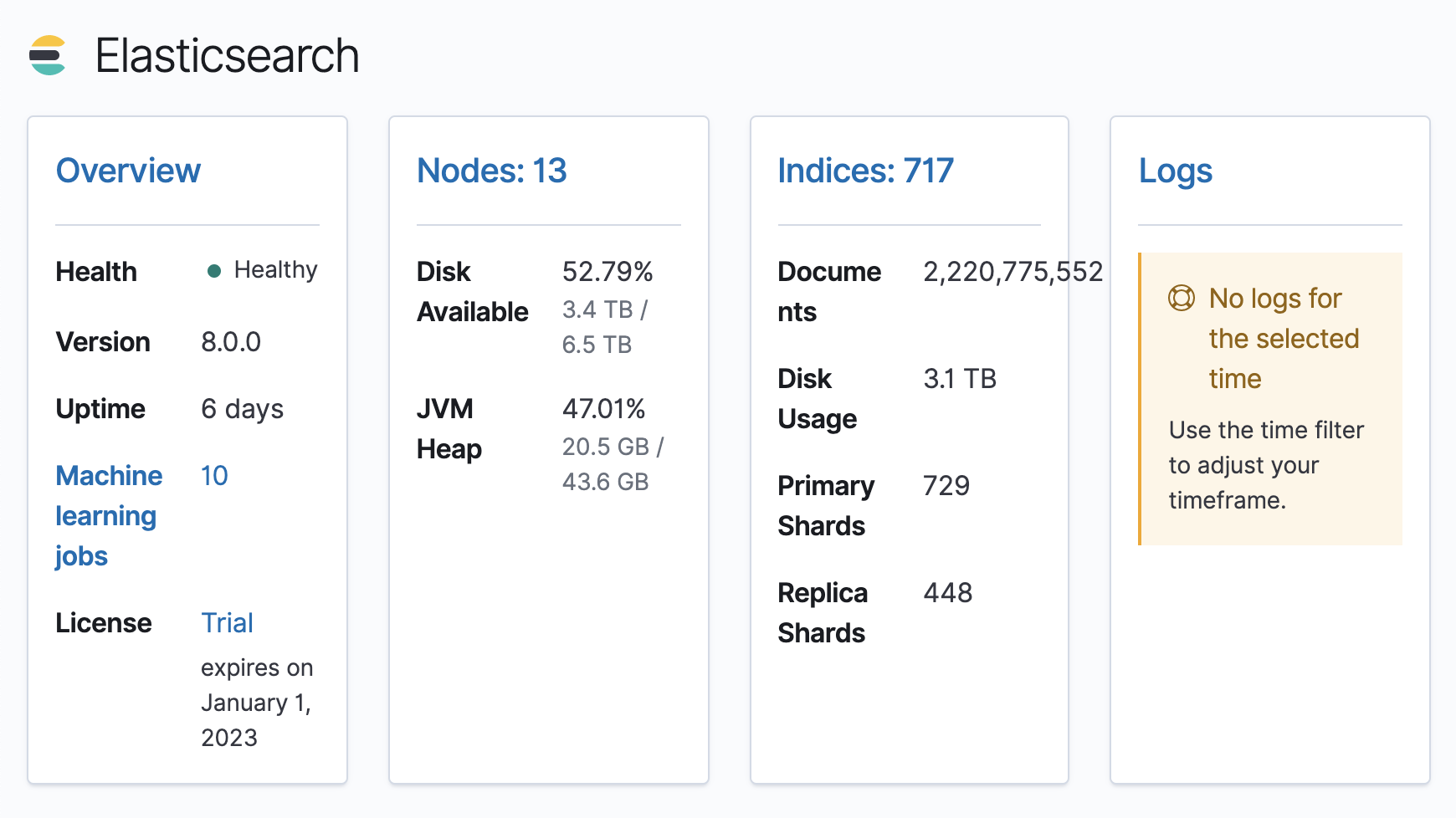Click the lifebuoy help icon in Logs

click(x=1181, y=298)
